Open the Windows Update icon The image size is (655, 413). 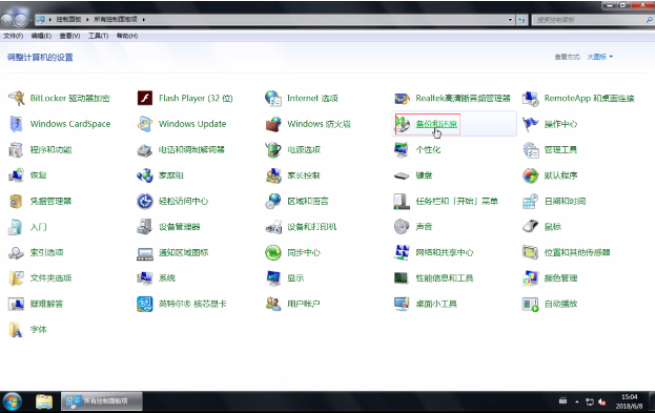(x=145, y=124)
